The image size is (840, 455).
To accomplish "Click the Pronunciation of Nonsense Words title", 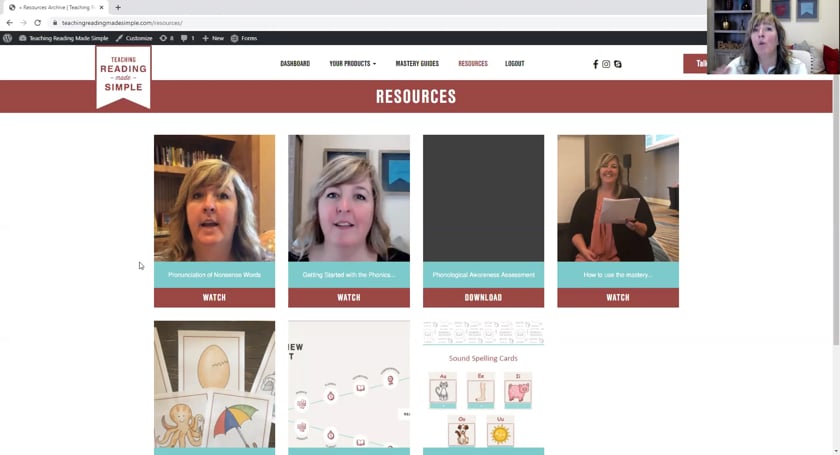I will point(214,275).
